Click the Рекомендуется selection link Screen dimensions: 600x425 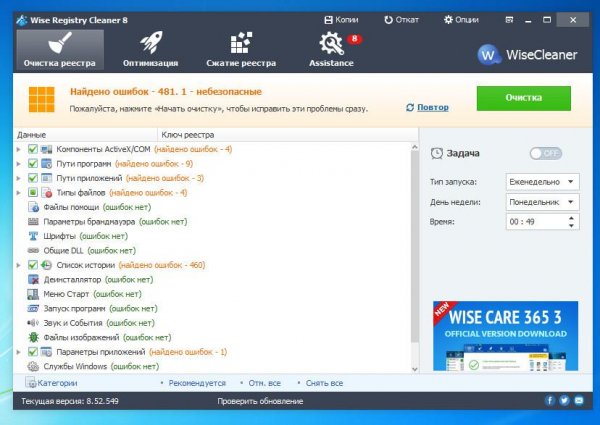[197, 383]
